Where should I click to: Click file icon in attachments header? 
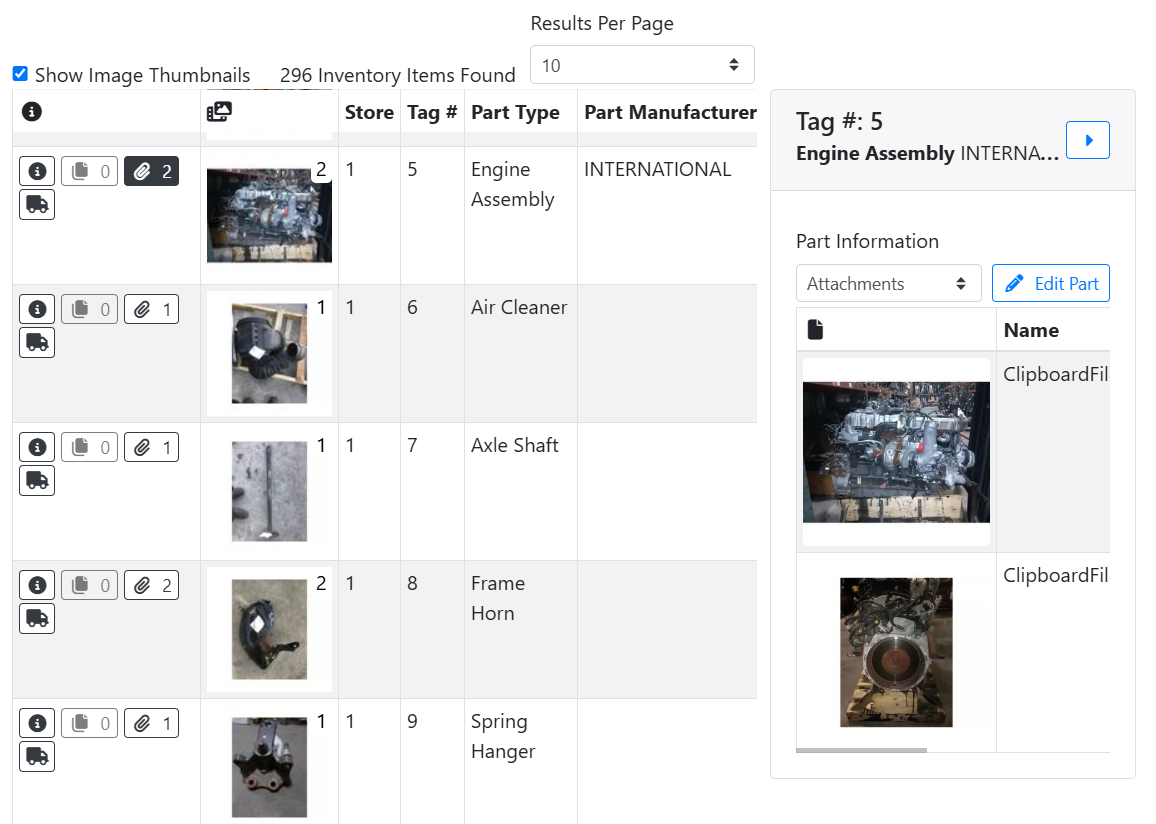pyautogui.click(x=815, y=330)
